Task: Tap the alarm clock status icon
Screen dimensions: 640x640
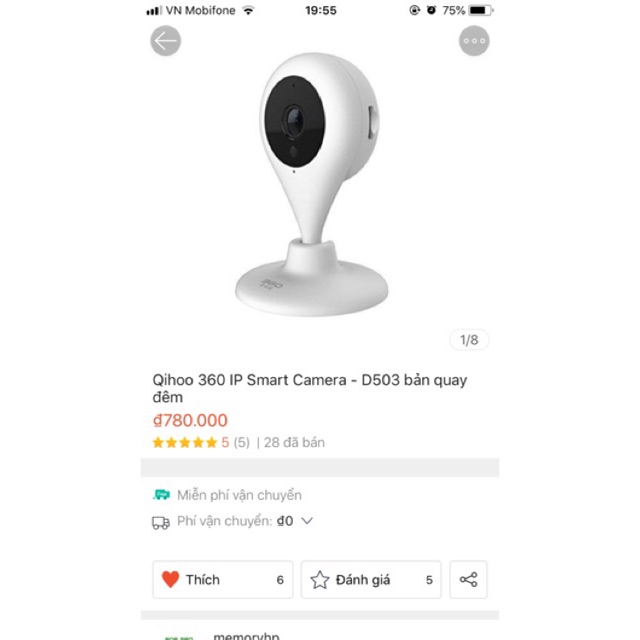Action: tap(431, 10)
